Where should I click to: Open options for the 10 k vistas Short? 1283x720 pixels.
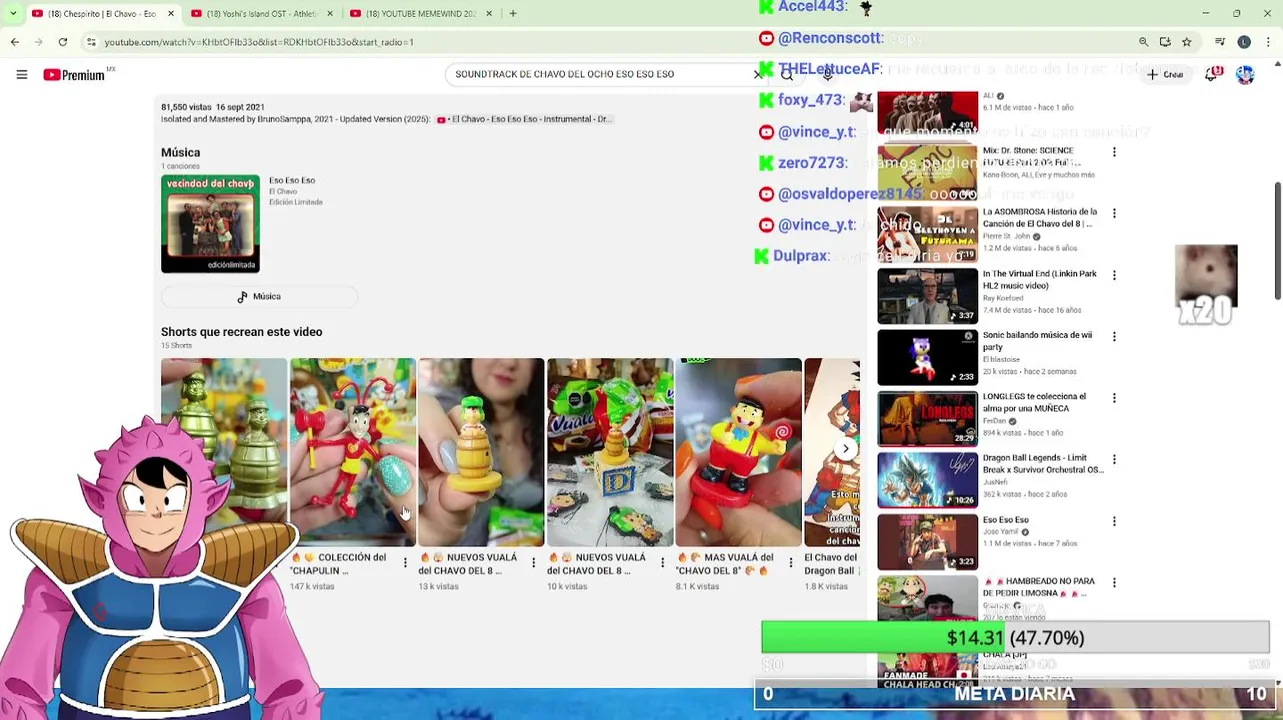(x=662, y=563)
